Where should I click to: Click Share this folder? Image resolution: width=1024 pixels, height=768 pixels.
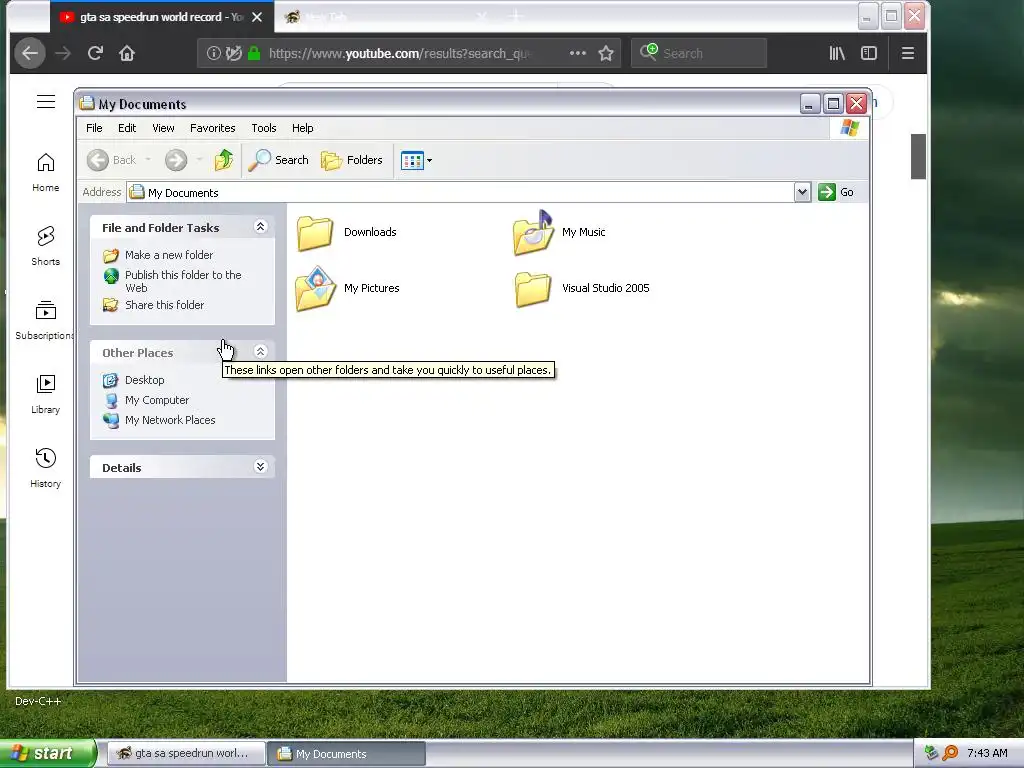[164, 305]
